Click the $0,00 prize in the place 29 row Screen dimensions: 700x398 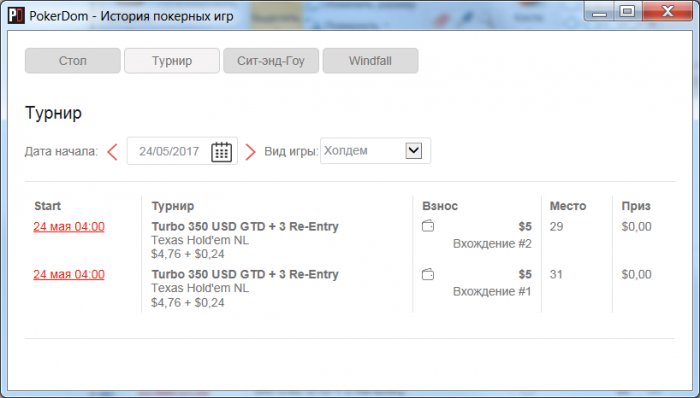tap(637, 227)
